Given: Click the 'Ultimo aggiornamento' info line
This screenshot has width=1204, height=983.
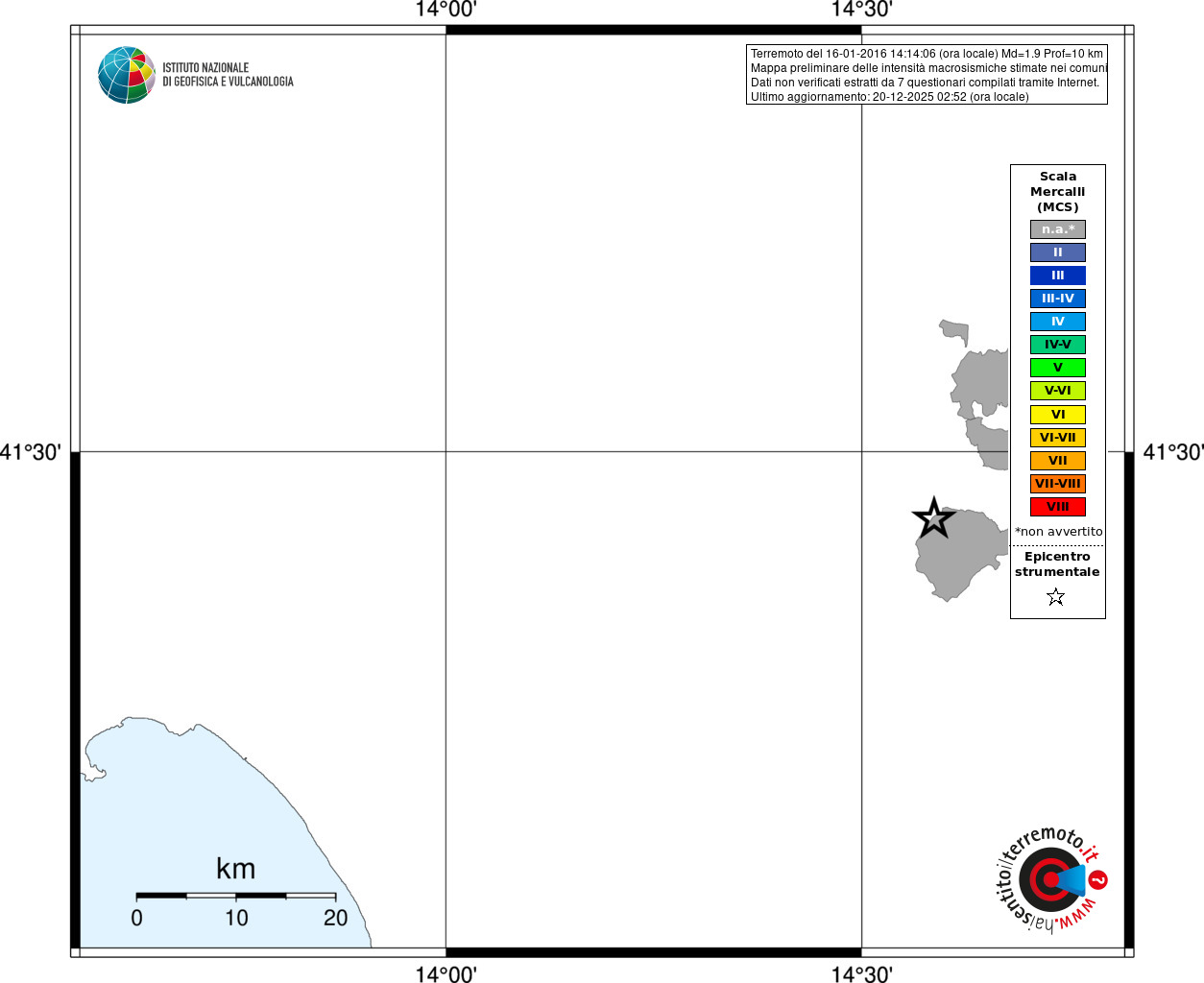Looking at the screenshot, I should coord(889,97).
